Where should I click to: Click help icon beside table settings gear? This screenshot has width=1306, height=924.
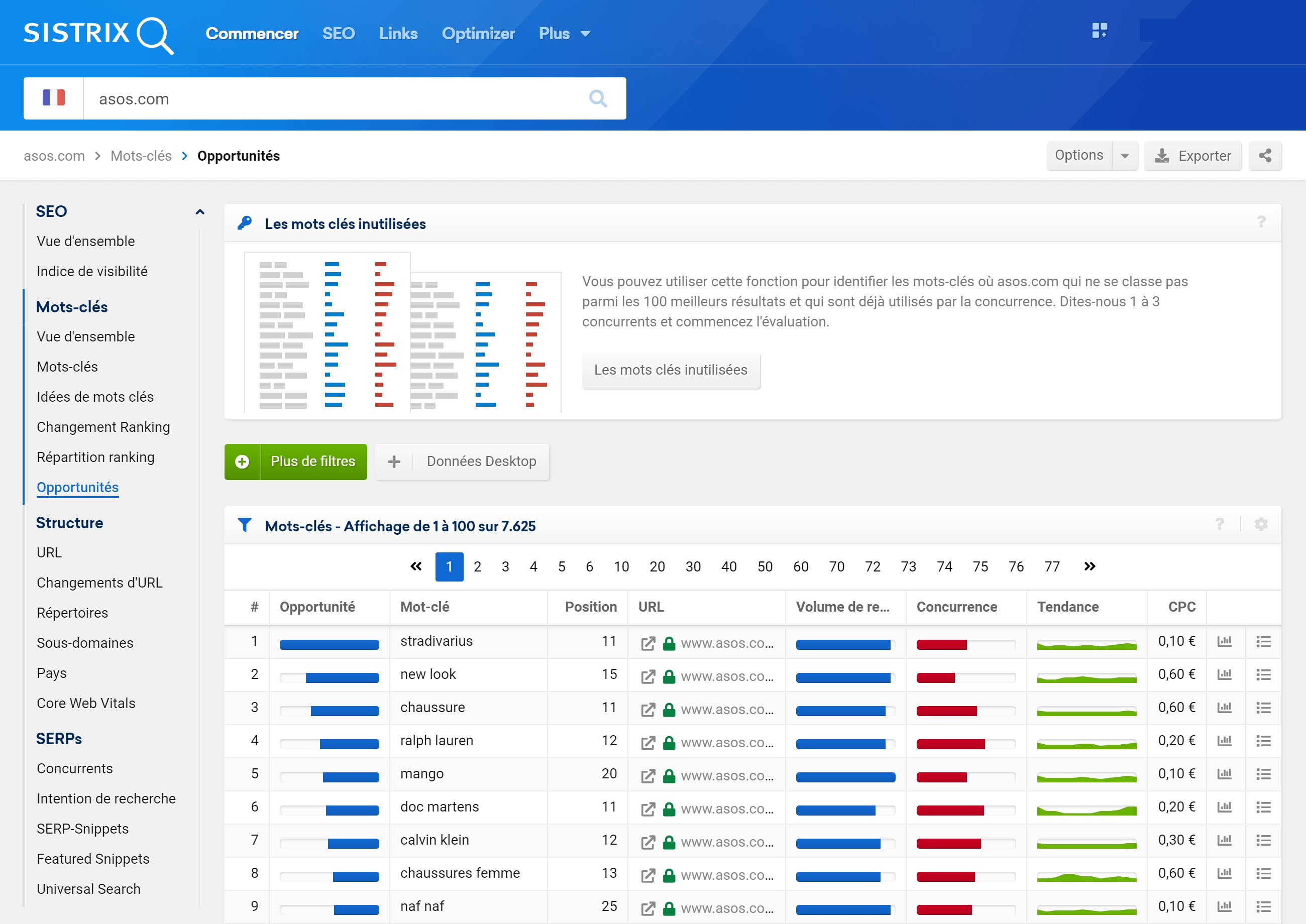[1220, 524]
